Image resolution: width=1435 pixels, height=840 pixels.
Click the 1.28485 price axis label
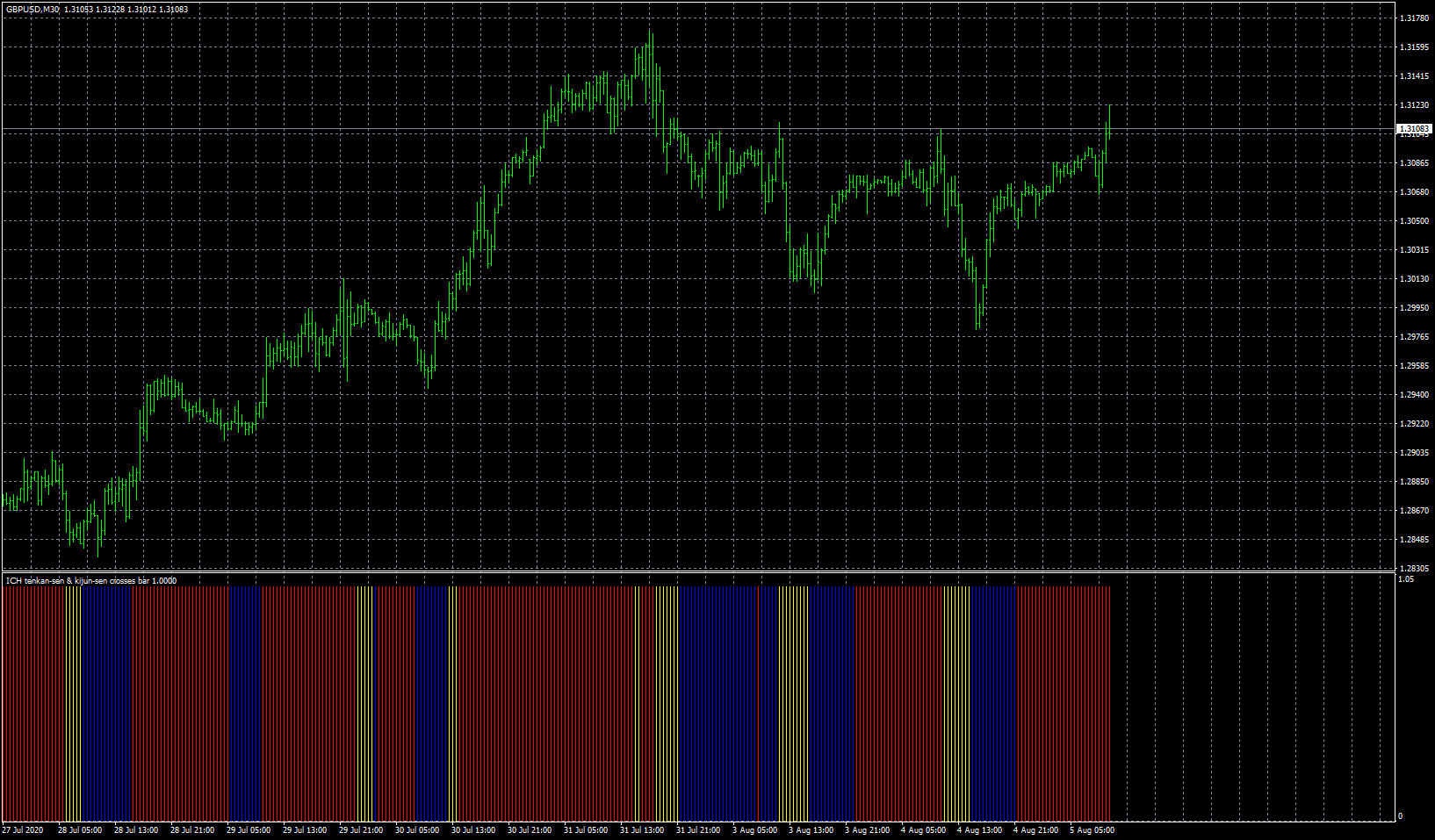point(1412,540)
